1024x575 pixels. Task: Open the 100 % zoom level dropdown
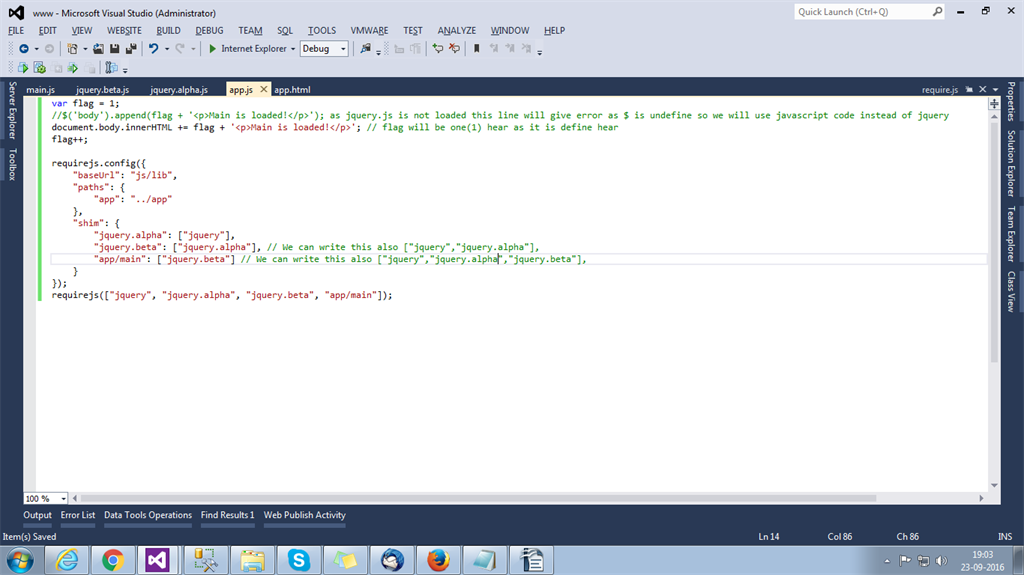(x=64, y=498)
